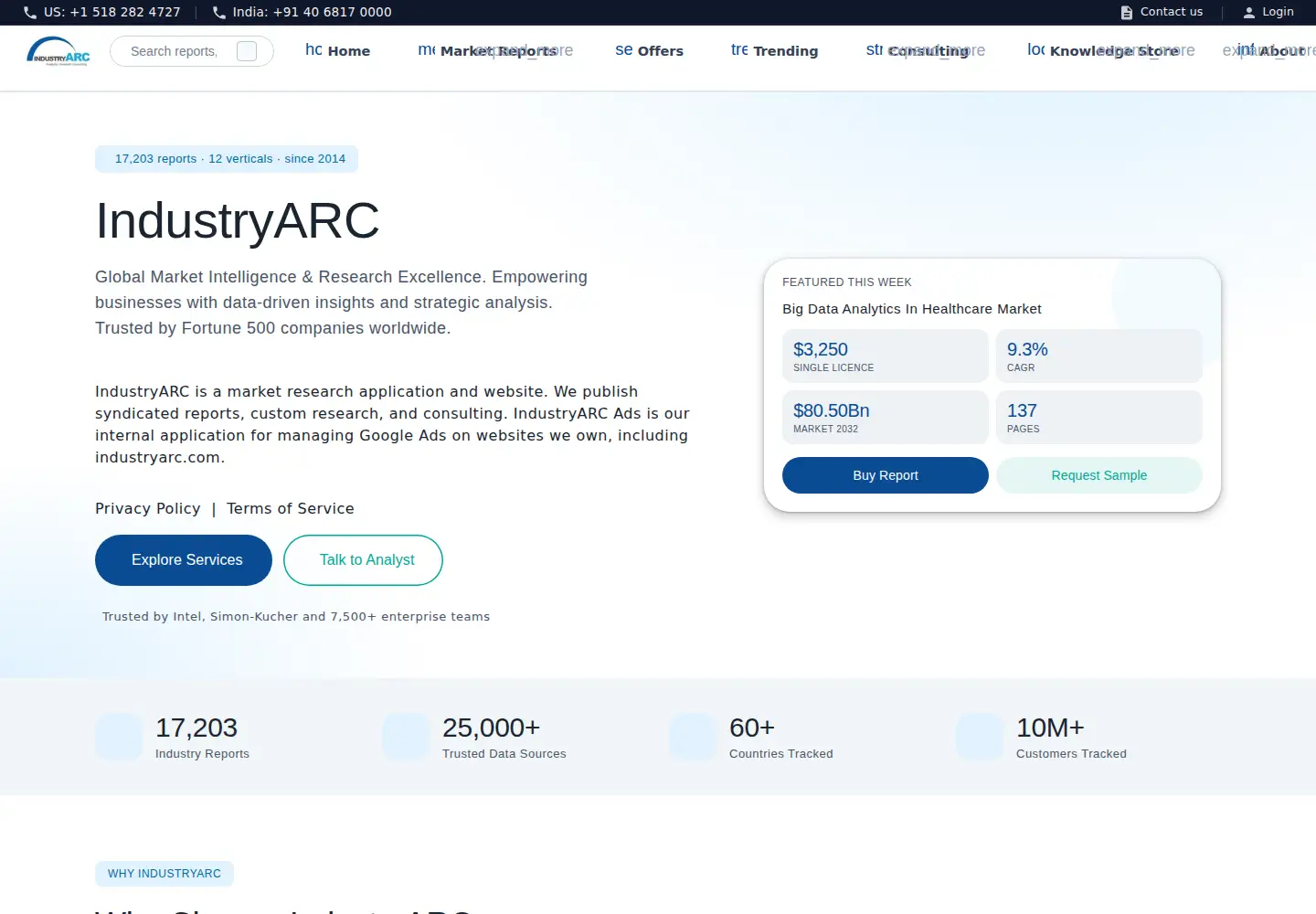Click the 'Big Data Analytics In Healthcare Market' title

pyautogui.click(x=912, y=309)
